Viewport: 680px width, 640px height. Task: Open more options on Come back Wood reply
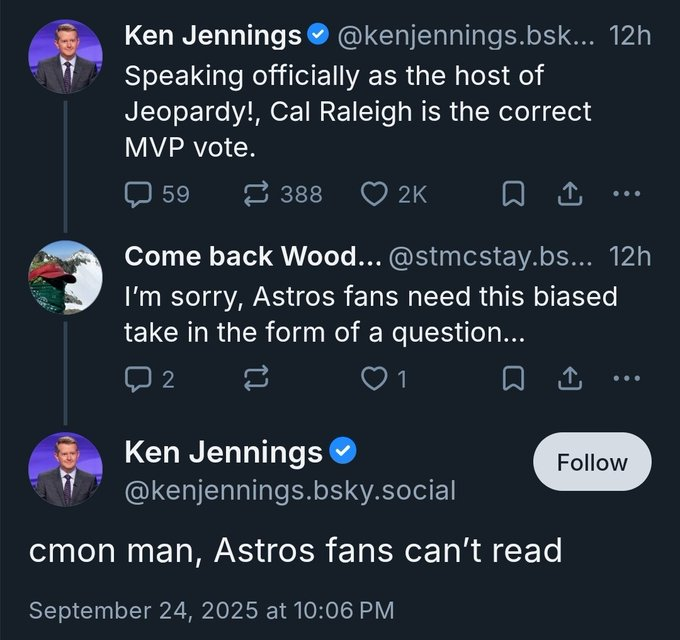[627, 378]
